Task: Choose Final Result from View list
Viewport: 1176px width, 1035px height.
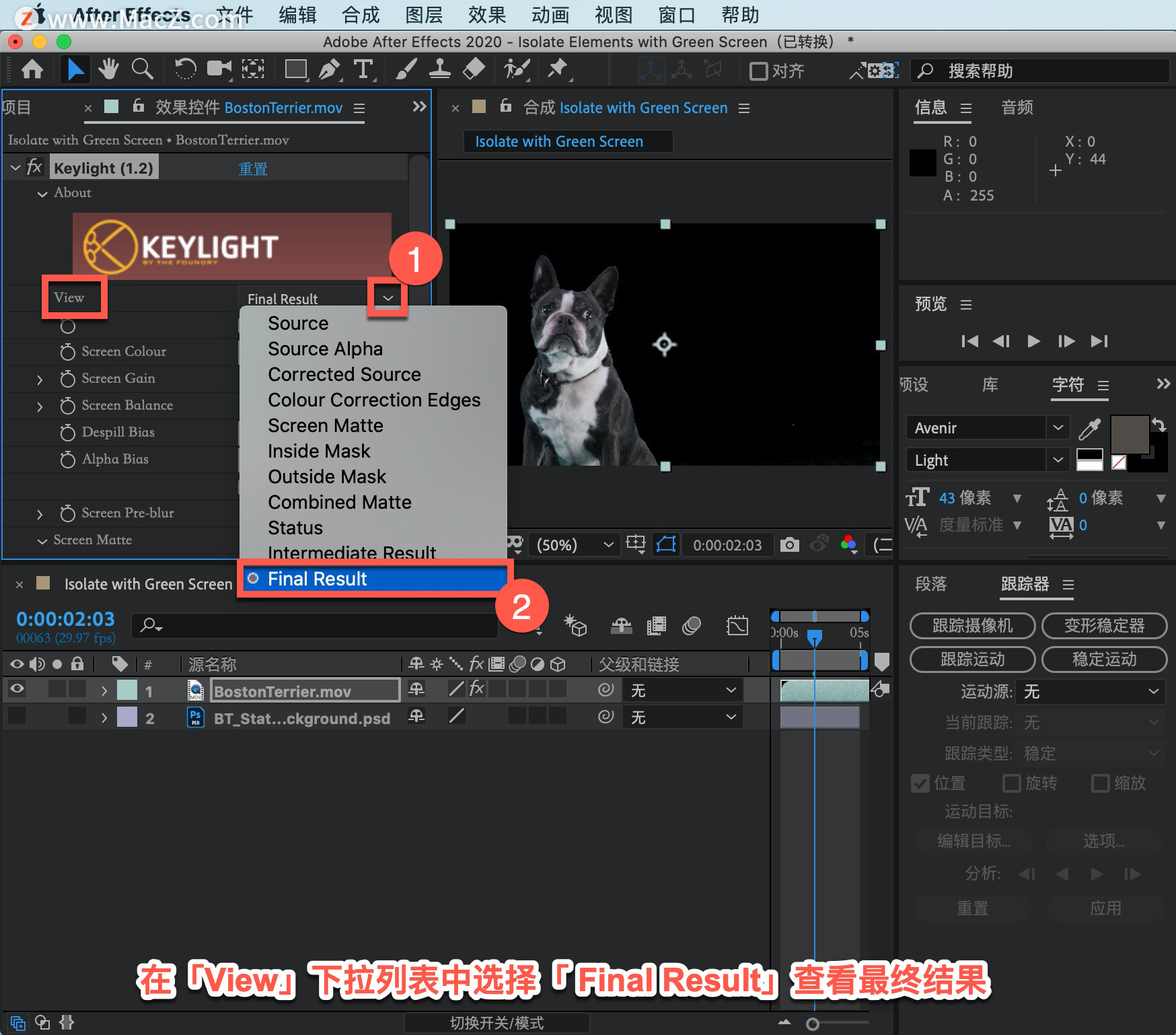Action: 375,579
